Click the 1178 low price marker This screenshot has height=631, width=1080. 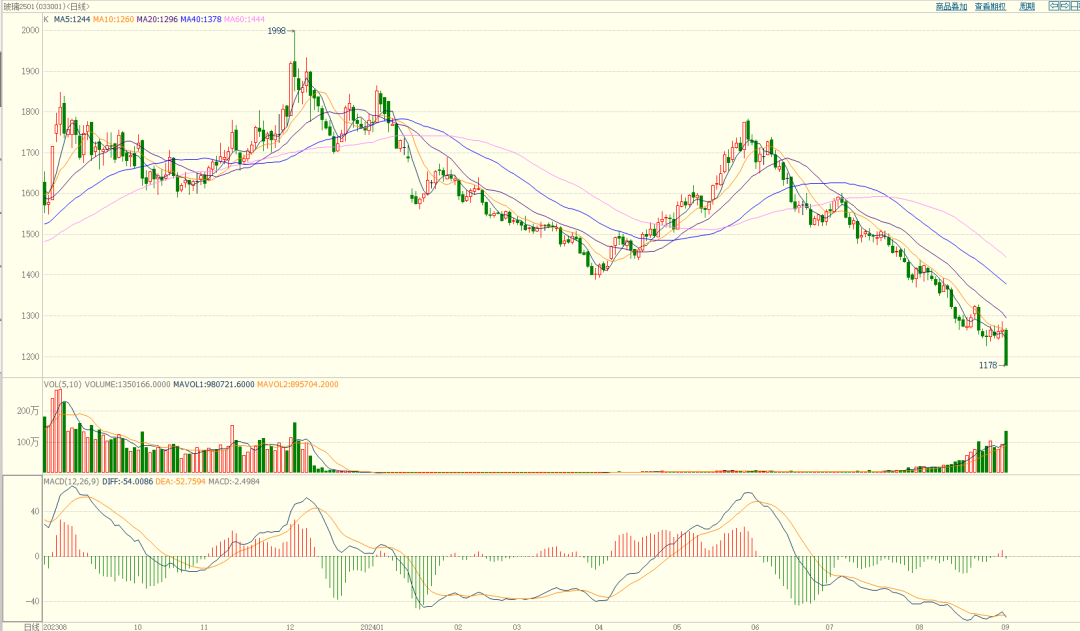989,366
